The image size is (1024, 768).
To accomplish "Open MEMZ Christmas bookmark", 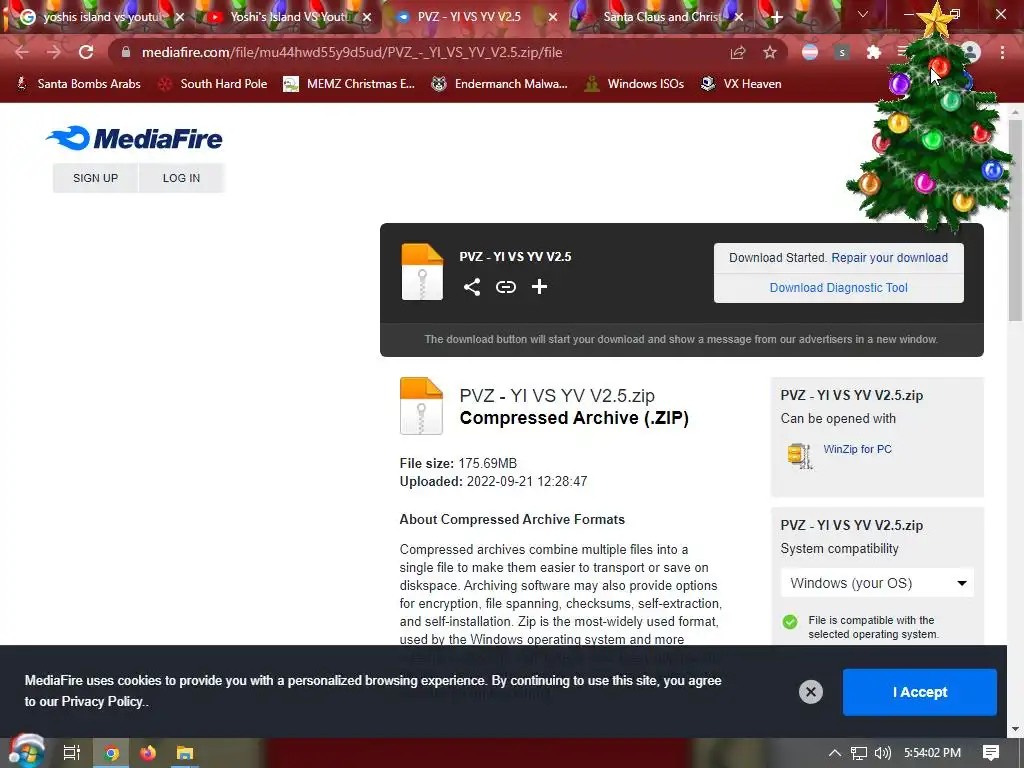I will [349, 84].
